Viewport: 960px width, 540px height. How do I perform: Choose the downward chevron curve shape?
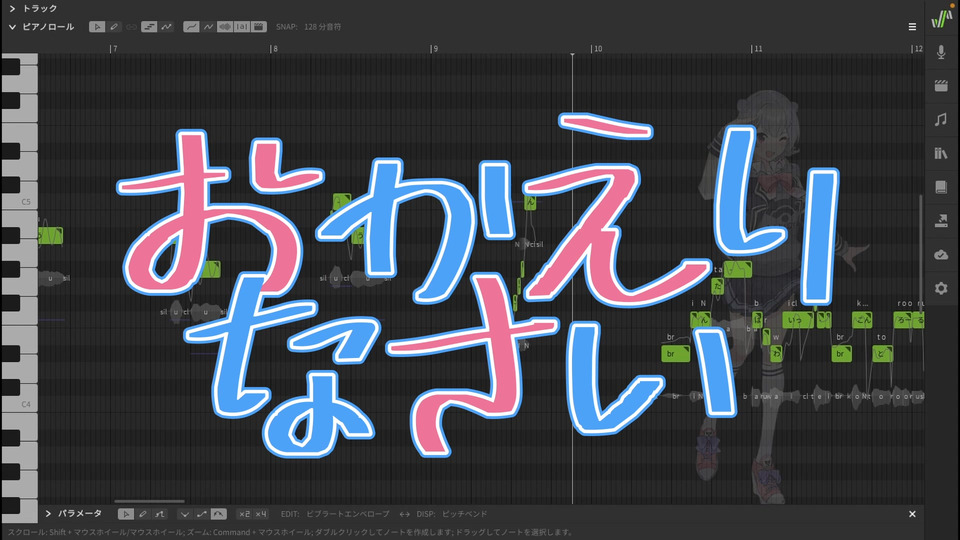(184, 514)
